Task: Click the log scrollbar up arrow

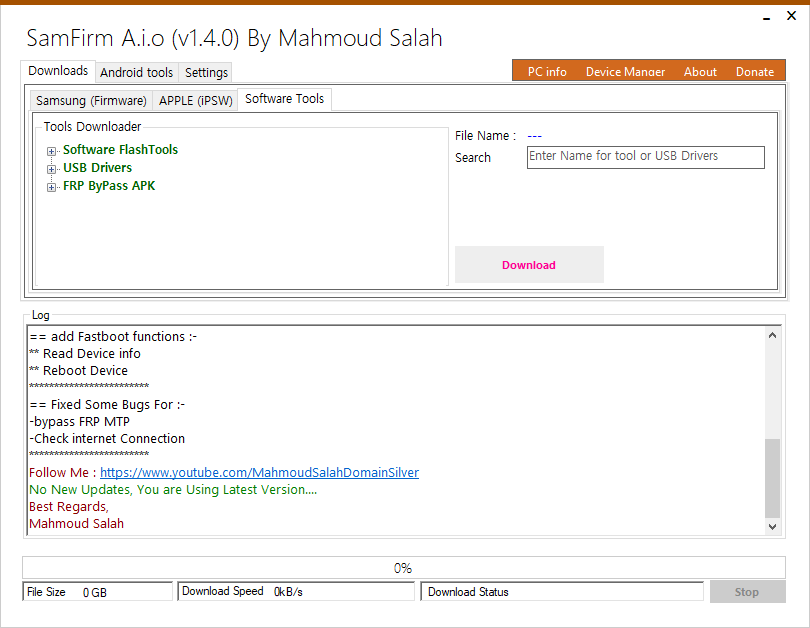Action: 772,335
